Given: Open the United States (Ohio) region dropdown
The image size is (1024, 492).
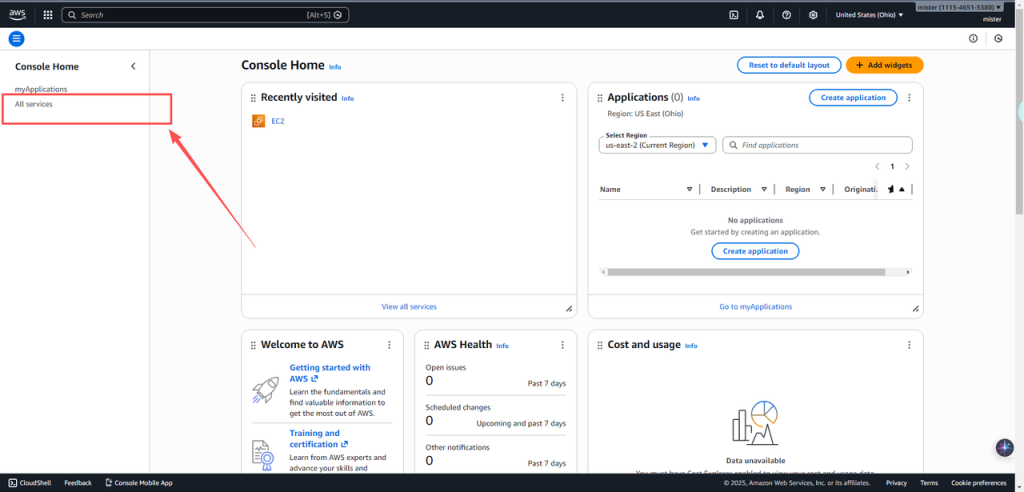Looking at the screenshot, I should coord(869,14).
